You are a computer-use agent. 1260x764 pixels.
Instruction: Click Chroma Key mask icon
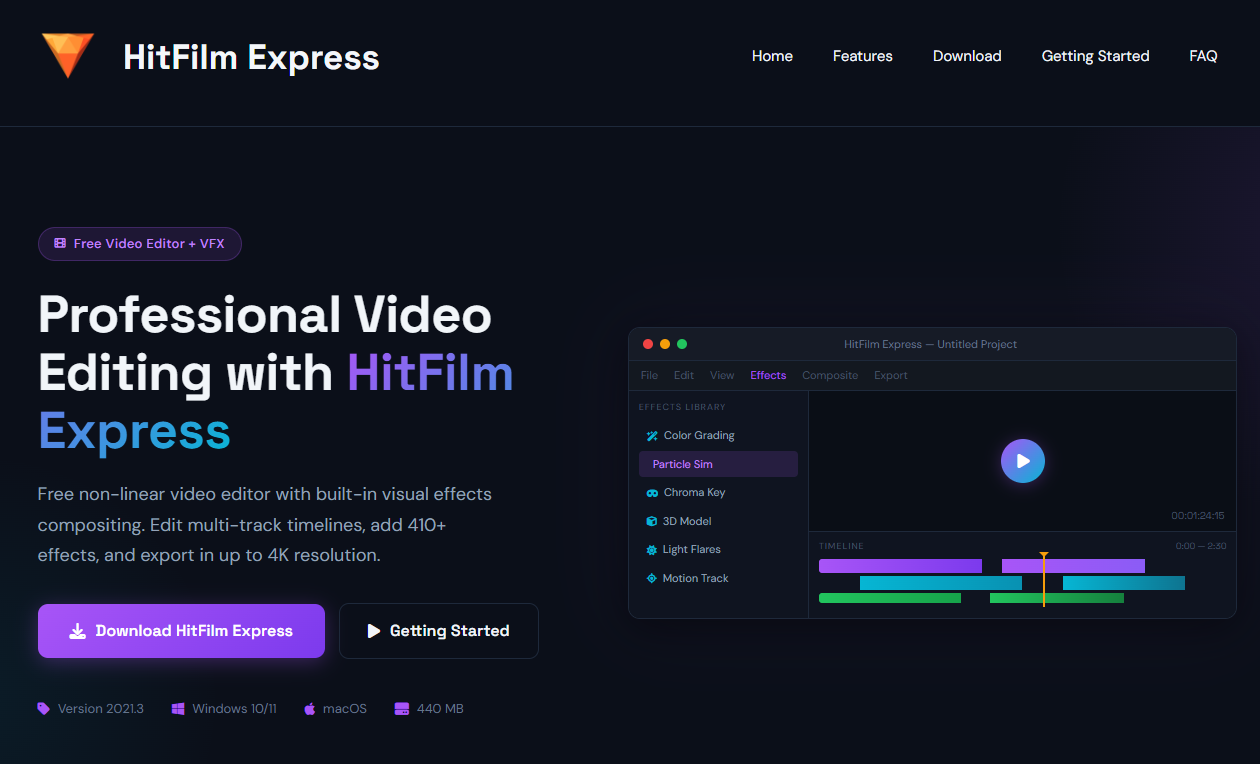[x=652, y=493]
